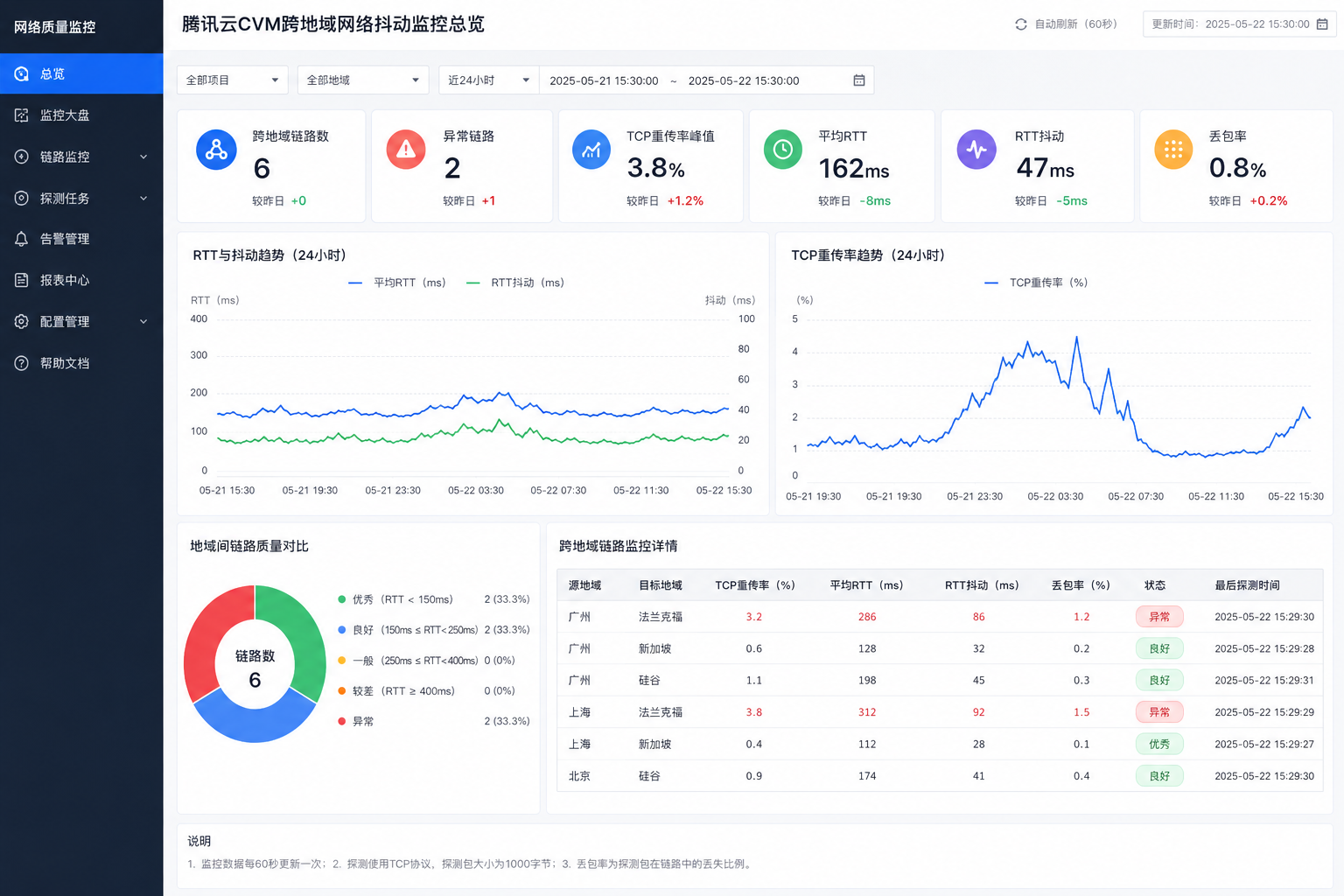
Task: Sort by 丢包率（%）column header
Action: tap(1081, 585)
